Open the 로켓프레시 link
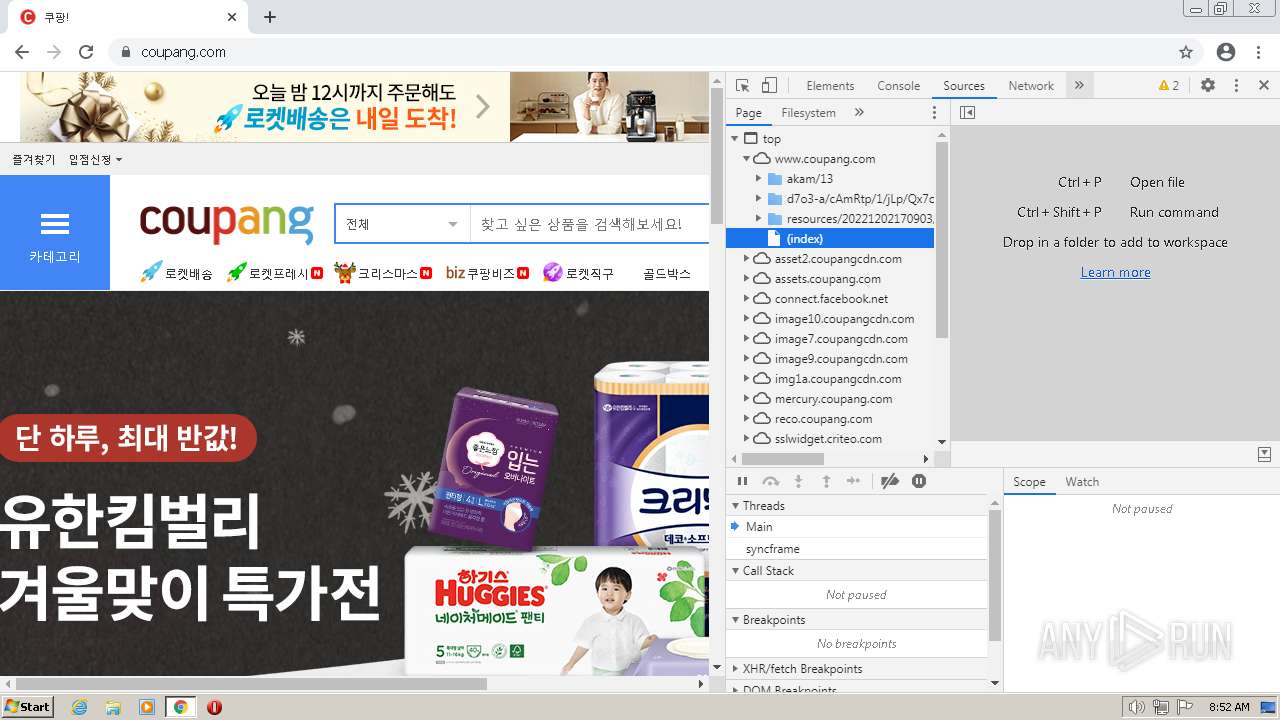The image size is (1280, 720). pos(275,272)
